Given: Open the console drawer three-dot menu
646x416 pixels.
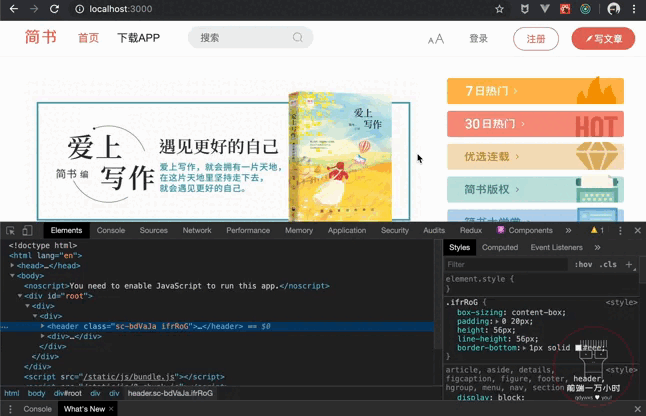Looking at the screenshot, I should pyautogui.click(x=10, y=409).
